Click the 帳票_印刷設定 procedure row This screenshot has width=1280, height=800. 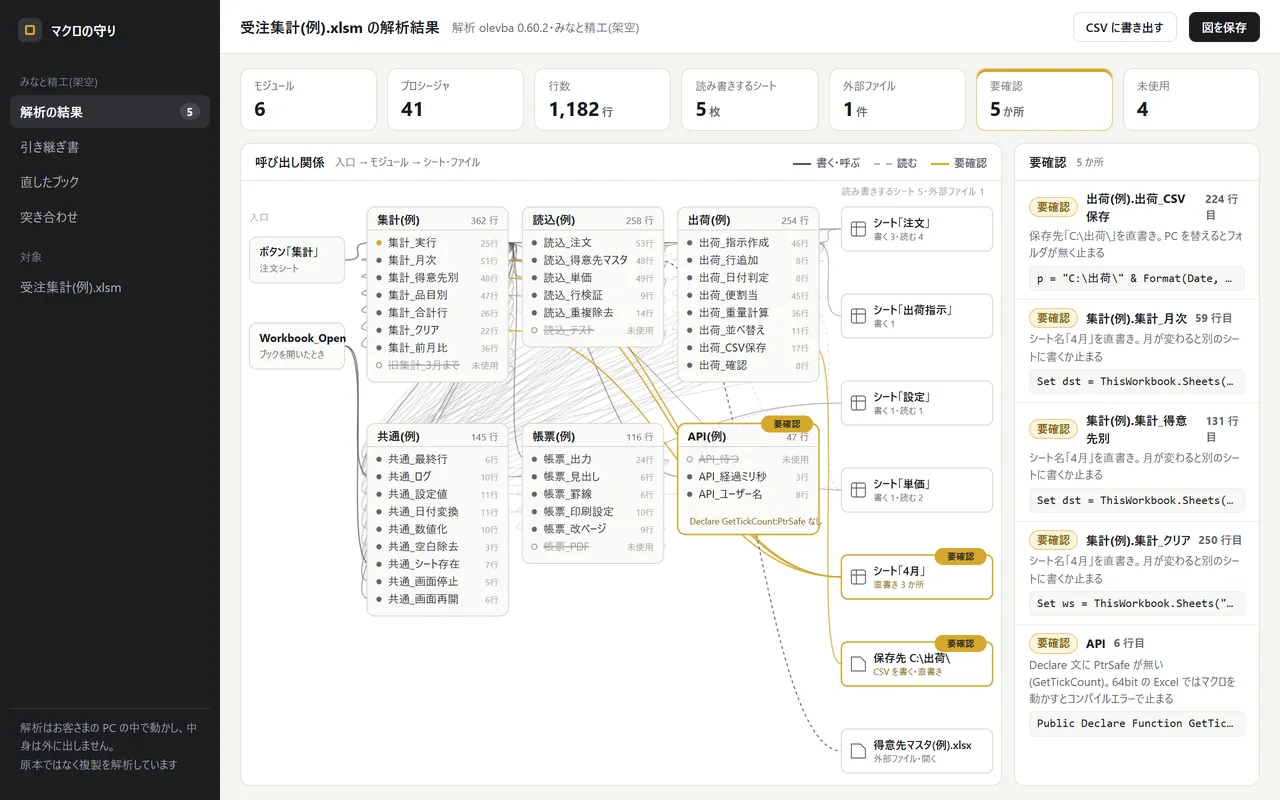point(593,512)
